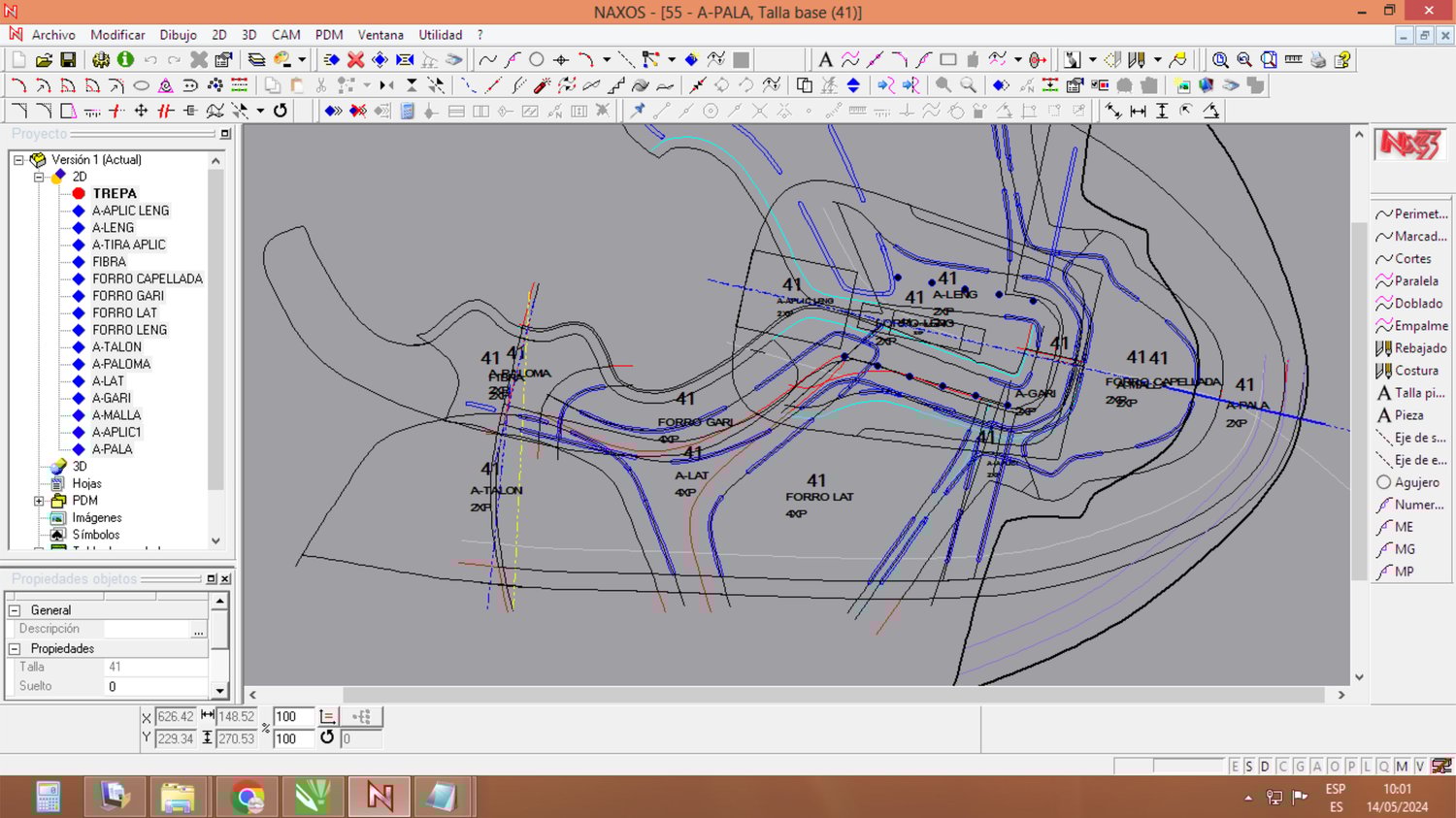Click the printer icon in toolbar
Viewport: 1456px width, 818px height.
1317,60
